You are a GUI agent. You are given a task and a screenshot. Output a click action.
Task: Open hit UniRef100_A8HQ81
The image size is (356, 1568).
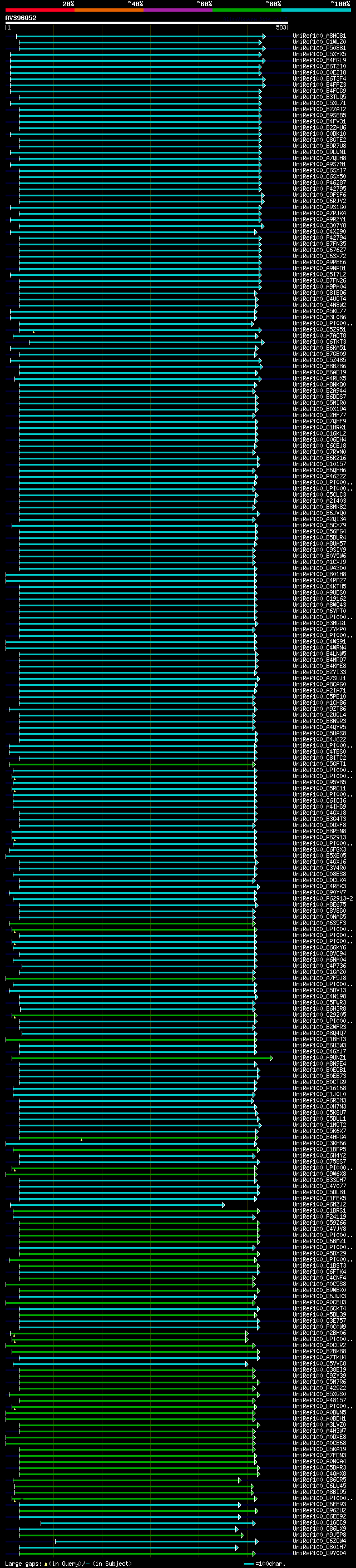[319, 36]
